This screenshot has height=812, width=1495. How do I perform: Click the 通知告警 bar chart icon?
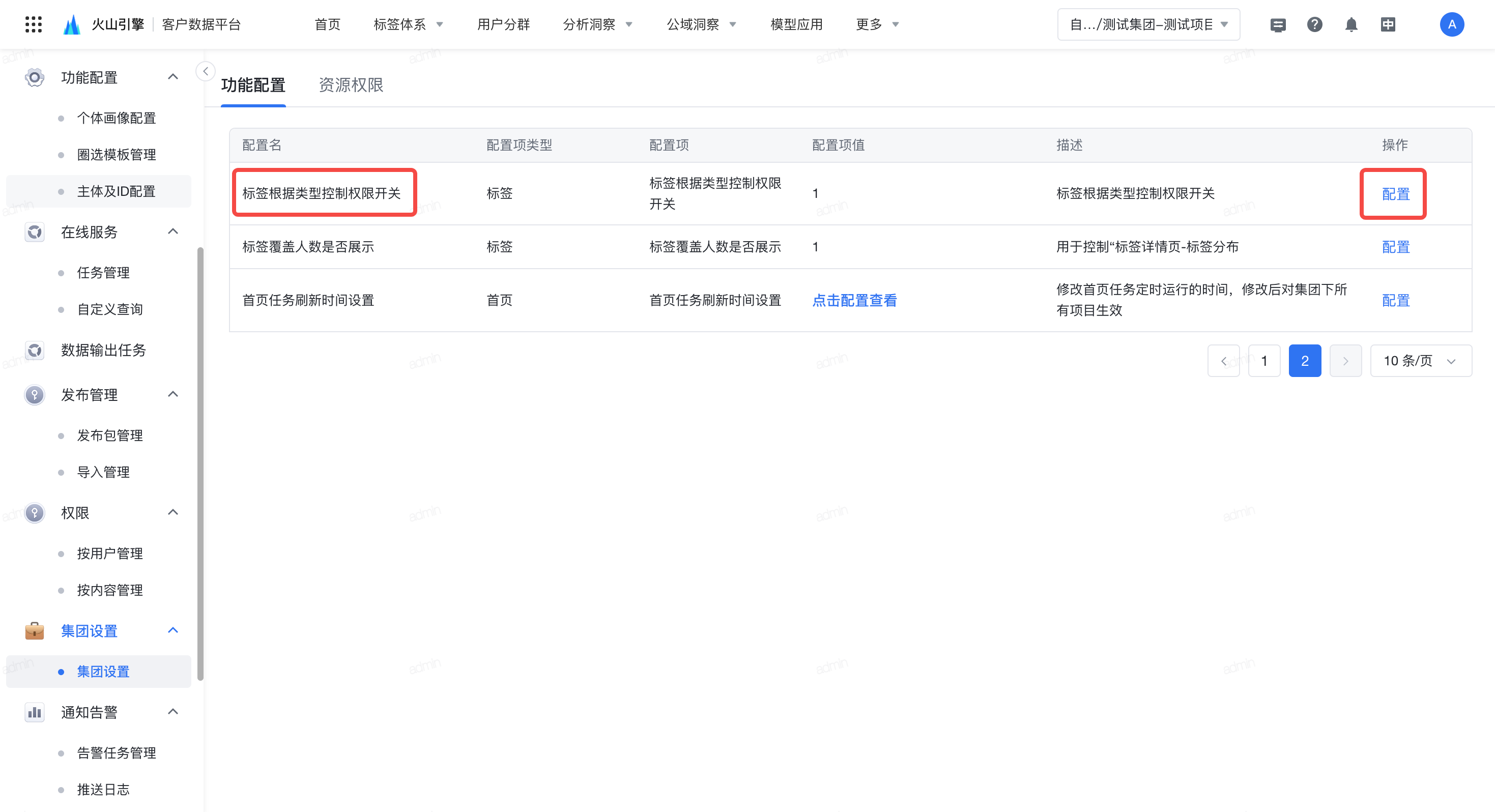pyautogui.click(x=35, y=712)
